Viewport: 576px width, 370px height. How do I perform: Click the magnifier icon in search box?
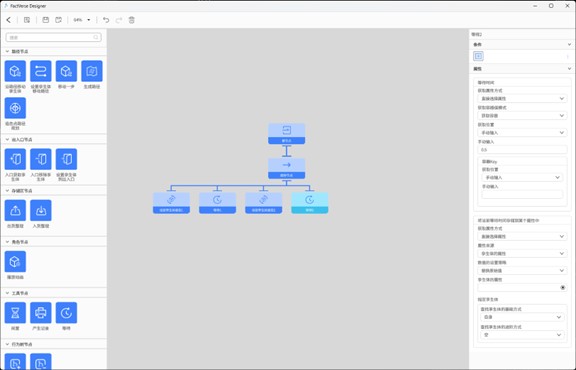point(96,37)
